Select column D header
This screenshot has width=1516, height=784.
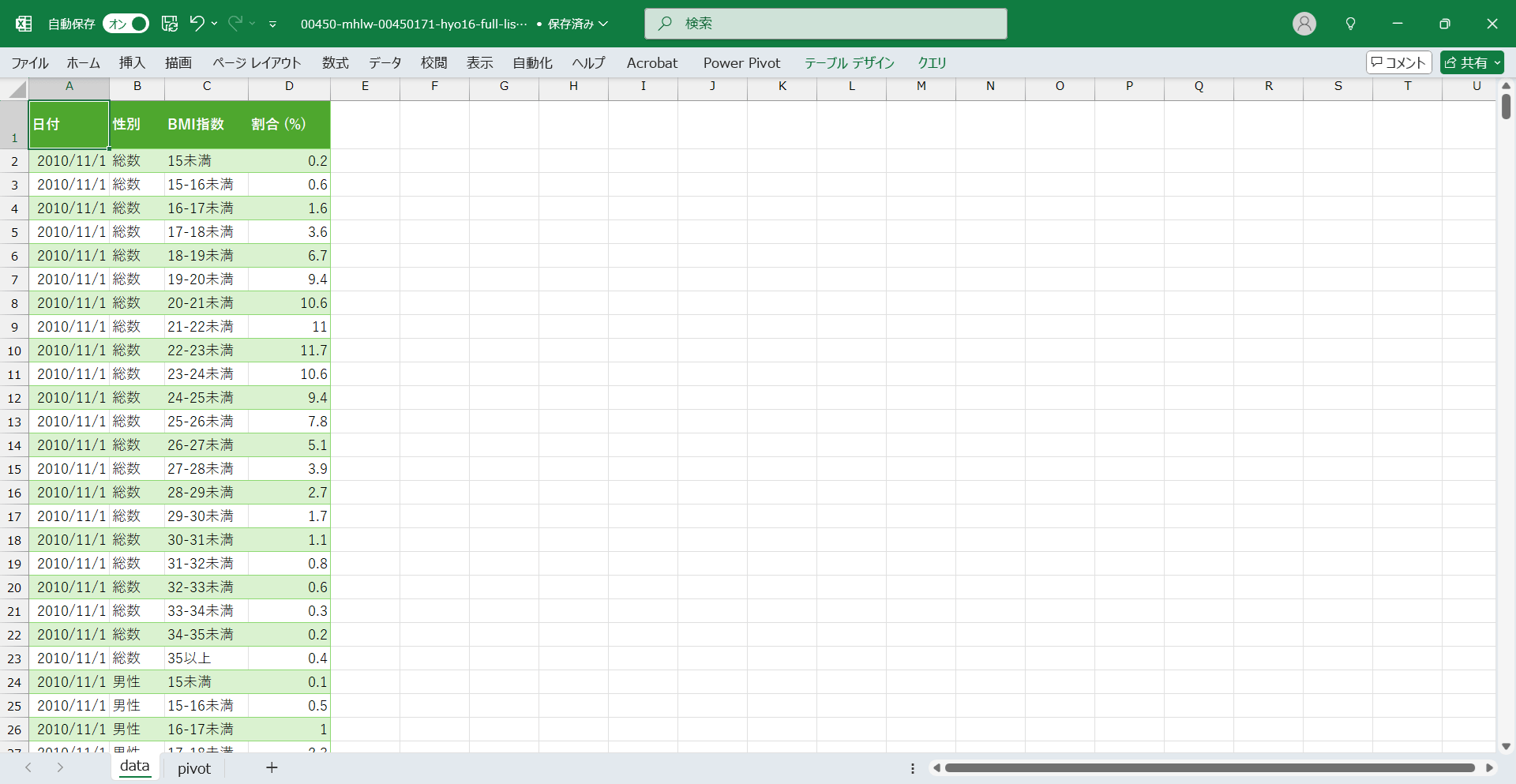[289, 86]
